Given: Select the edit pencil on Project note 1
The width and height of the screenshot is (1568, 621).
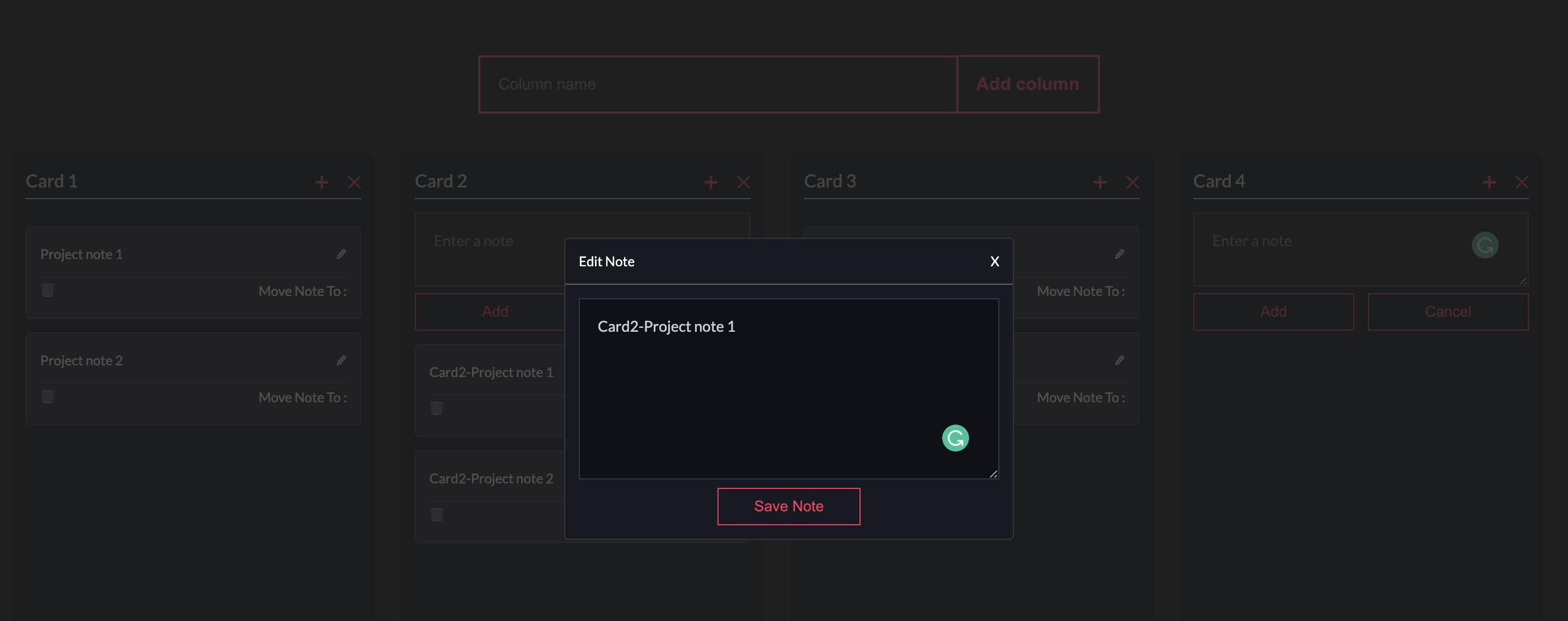Looking at the screenshot, I should (342, 254).
